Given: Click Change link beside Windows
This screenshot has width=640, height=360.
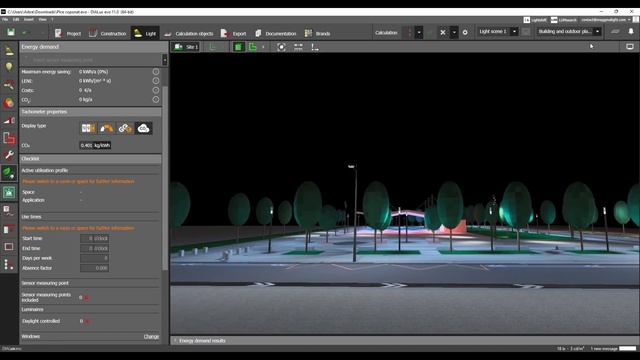Looking at the screenshot, I should tap(151, 337).
